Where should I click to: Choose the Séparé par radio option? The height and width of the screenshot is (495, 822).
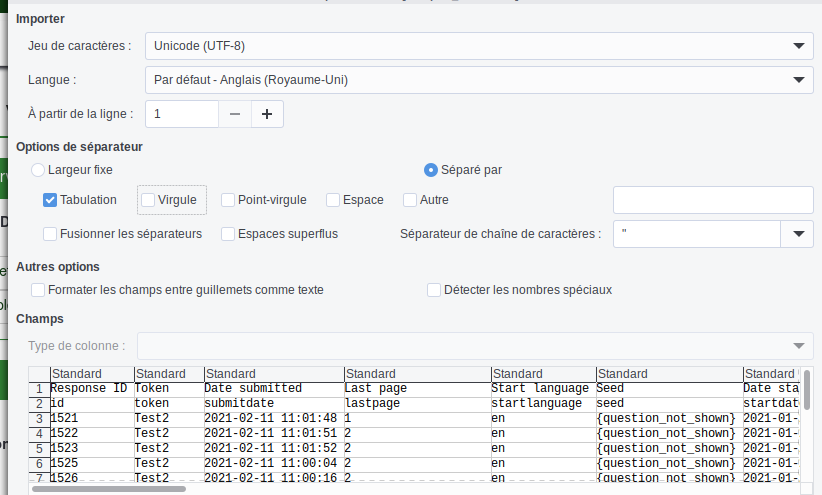[431, 170]
